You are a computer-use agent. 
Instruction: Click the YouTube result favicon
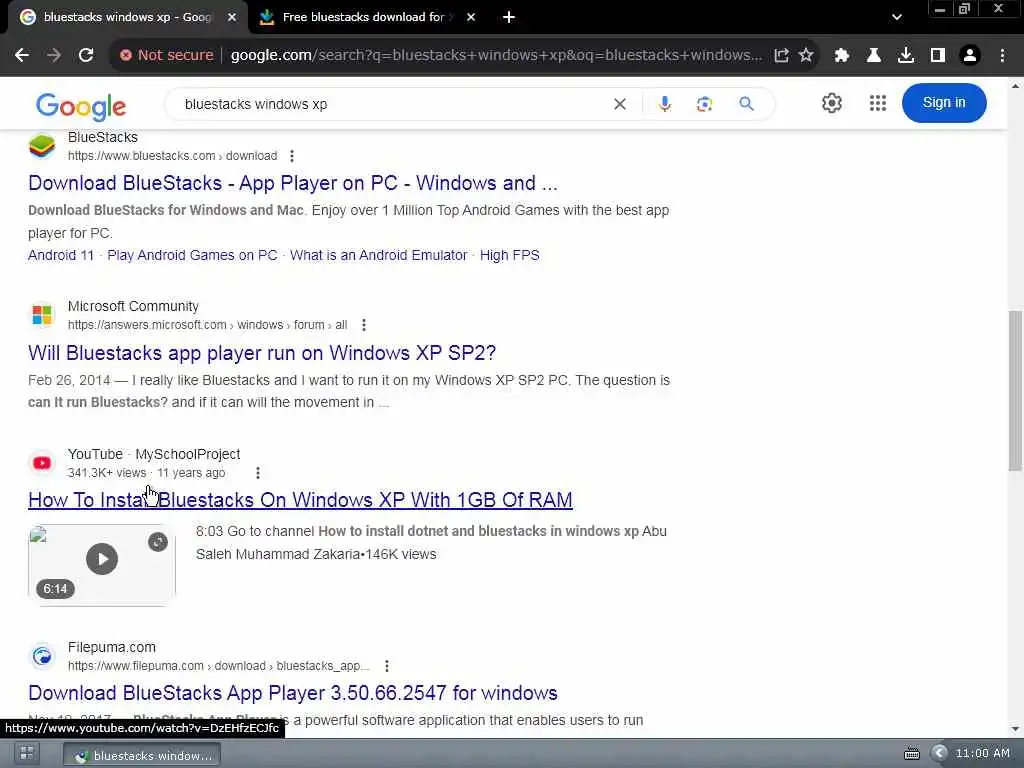(x=42, y=463)
